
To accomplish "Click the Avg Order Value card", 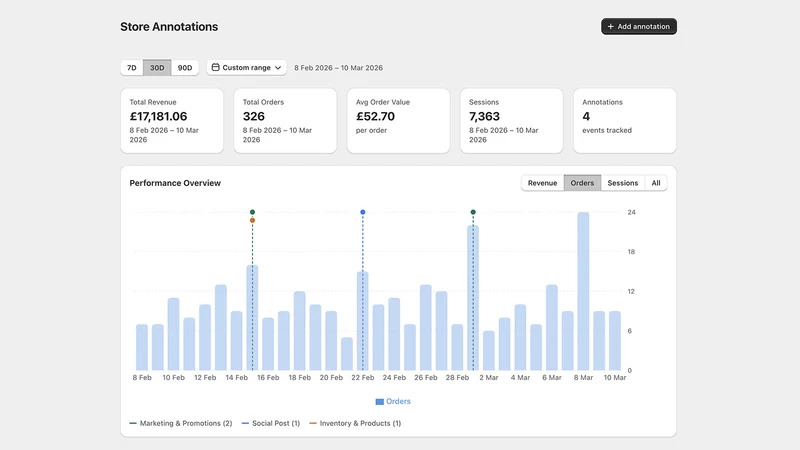I will click(398, 121).
